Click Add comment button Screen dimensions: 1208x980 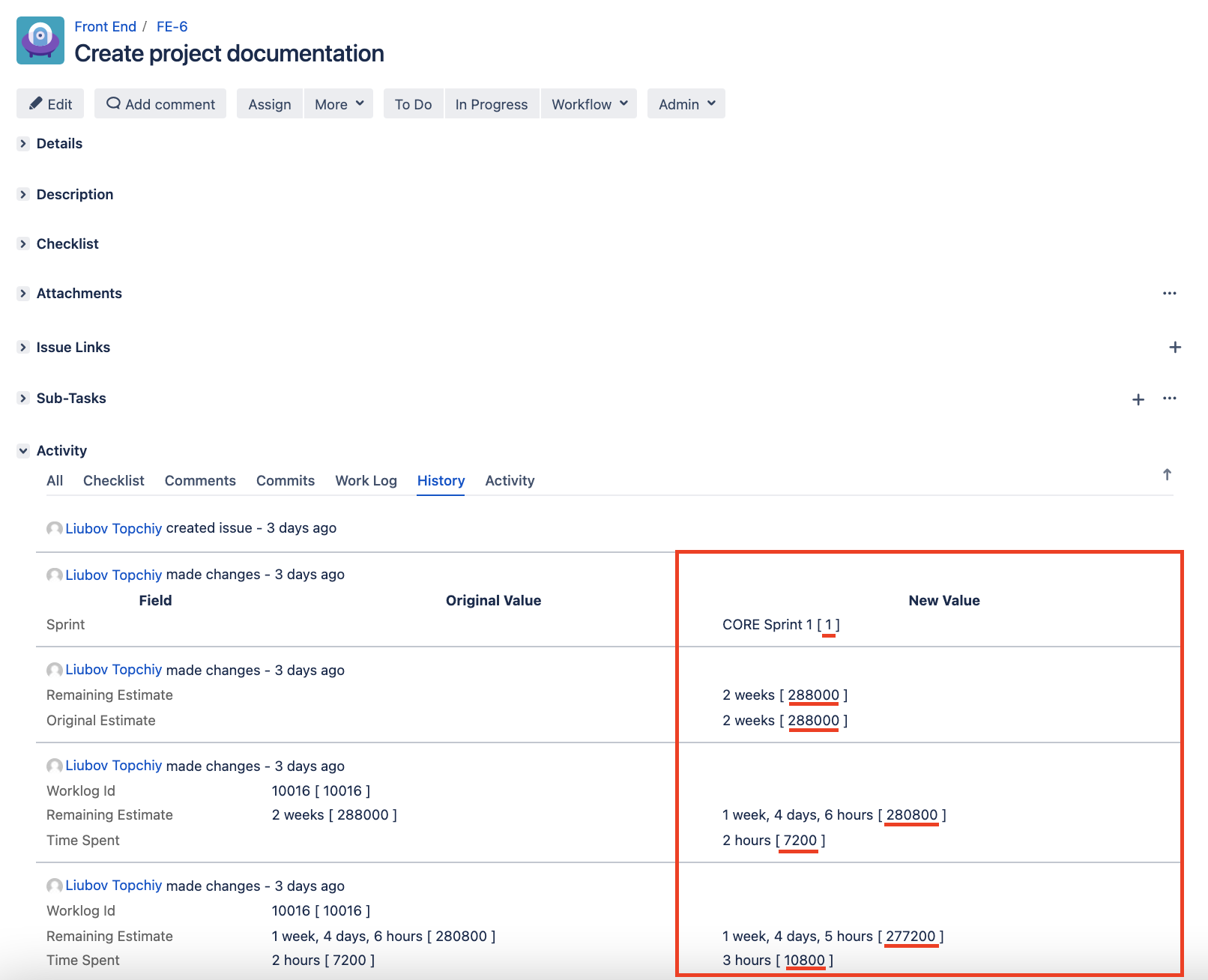click(160, 104)
